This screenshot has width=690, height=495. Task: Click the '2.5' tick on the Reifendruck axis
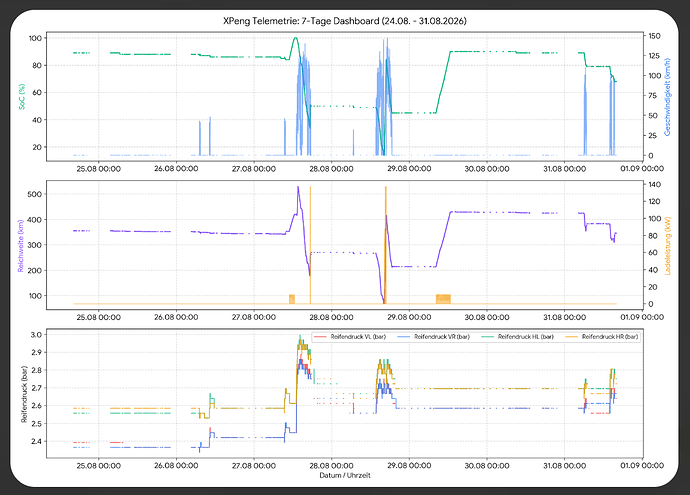coord(37,424)
